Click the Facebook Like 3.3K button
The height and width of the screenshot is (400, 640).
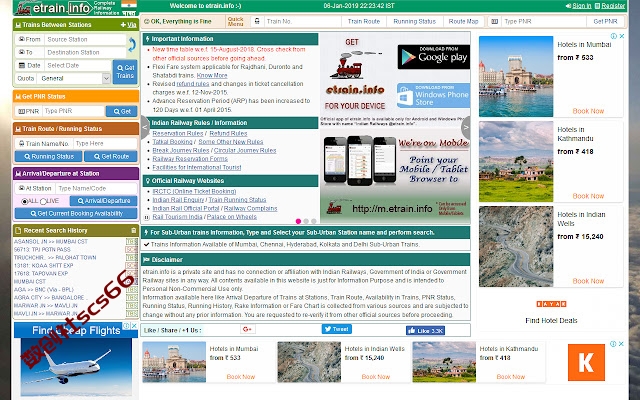coord(425,331)
